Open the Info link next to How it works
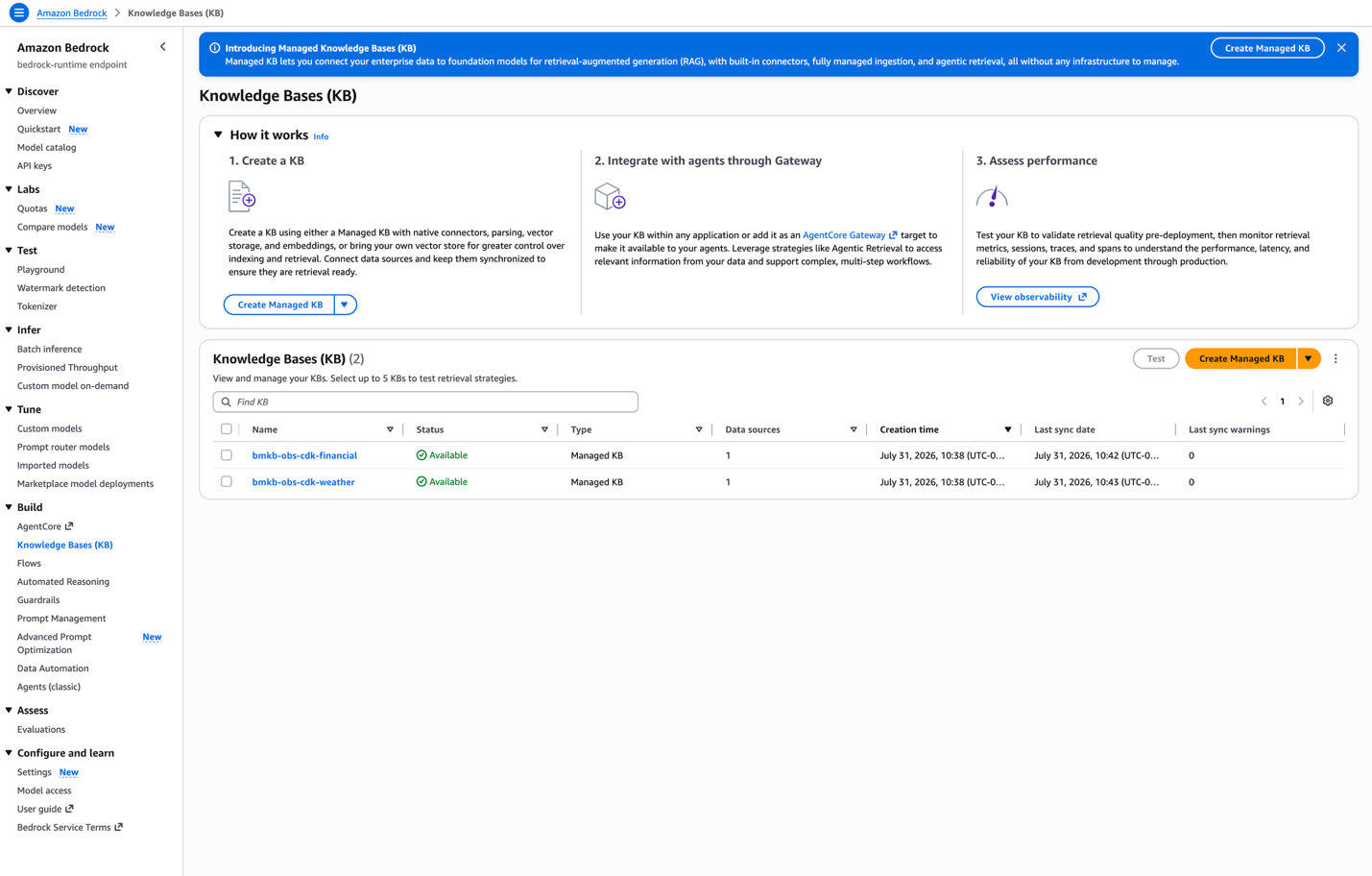The height and width of the screenshot is (876, 1372). click(x=321, y=136)
